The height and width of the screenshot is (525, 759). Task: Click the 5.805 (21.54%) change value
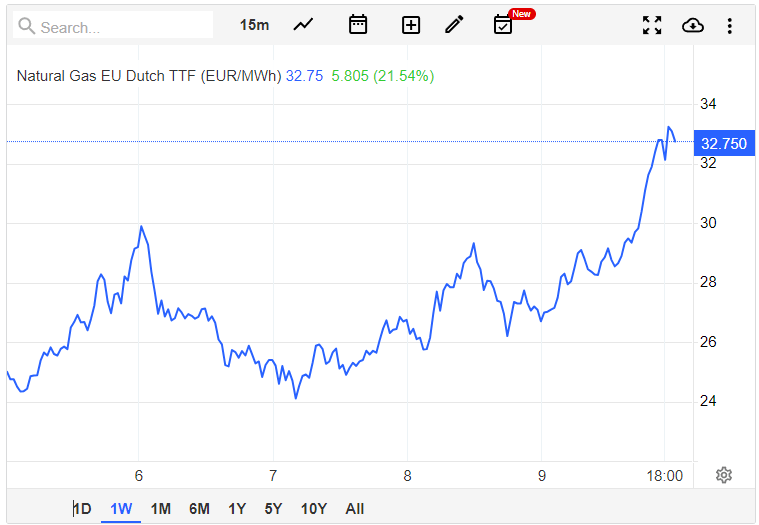click(382, 76)
